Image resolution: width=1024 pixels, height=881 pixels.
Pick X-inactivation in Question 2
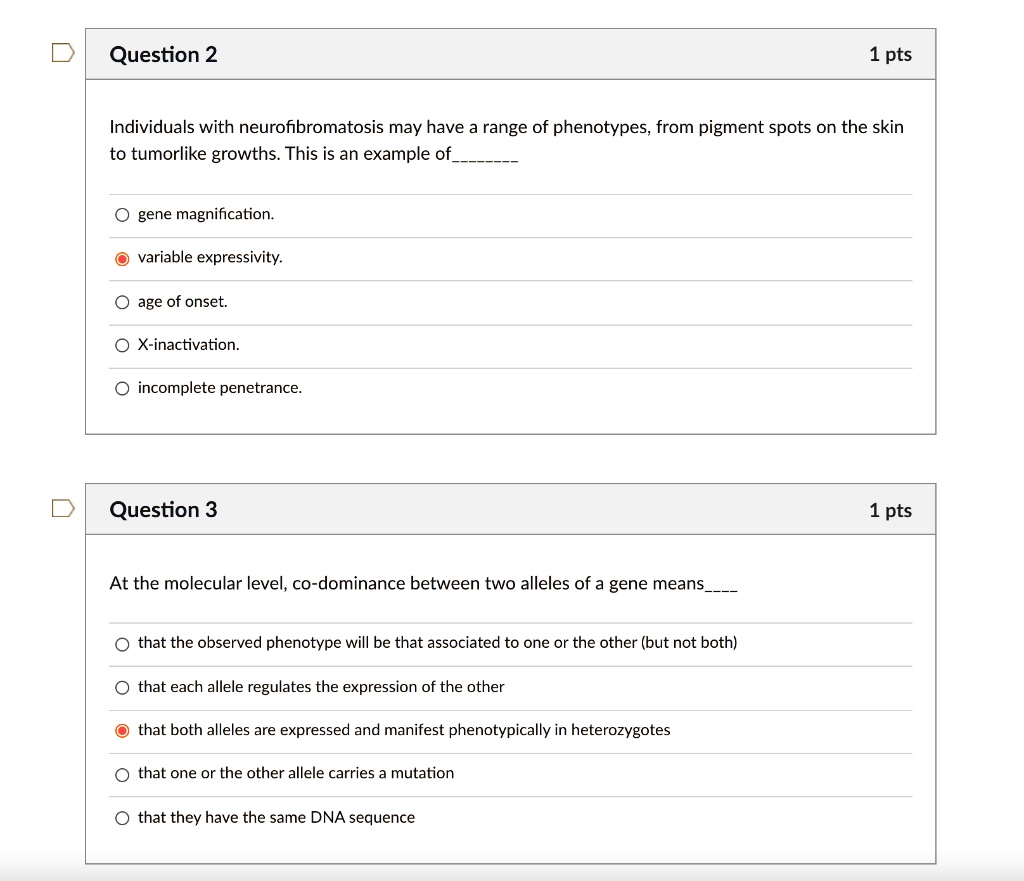click(x=121, y=344)
